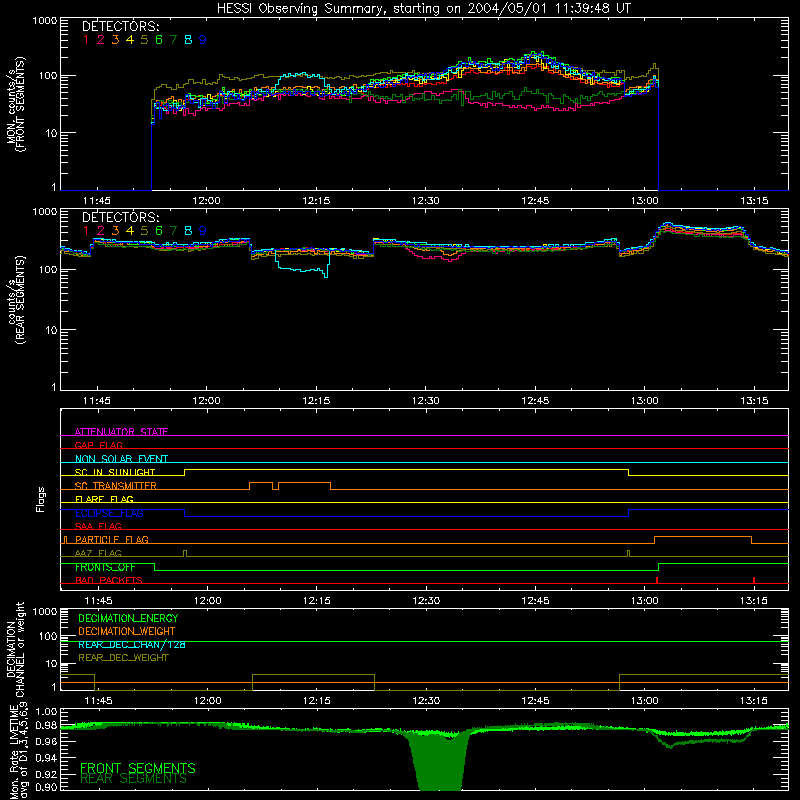This screenshot has height=800, width=800.
Task: Click the 13:00 tick label under rear segments plot
Action: [644, 401]
